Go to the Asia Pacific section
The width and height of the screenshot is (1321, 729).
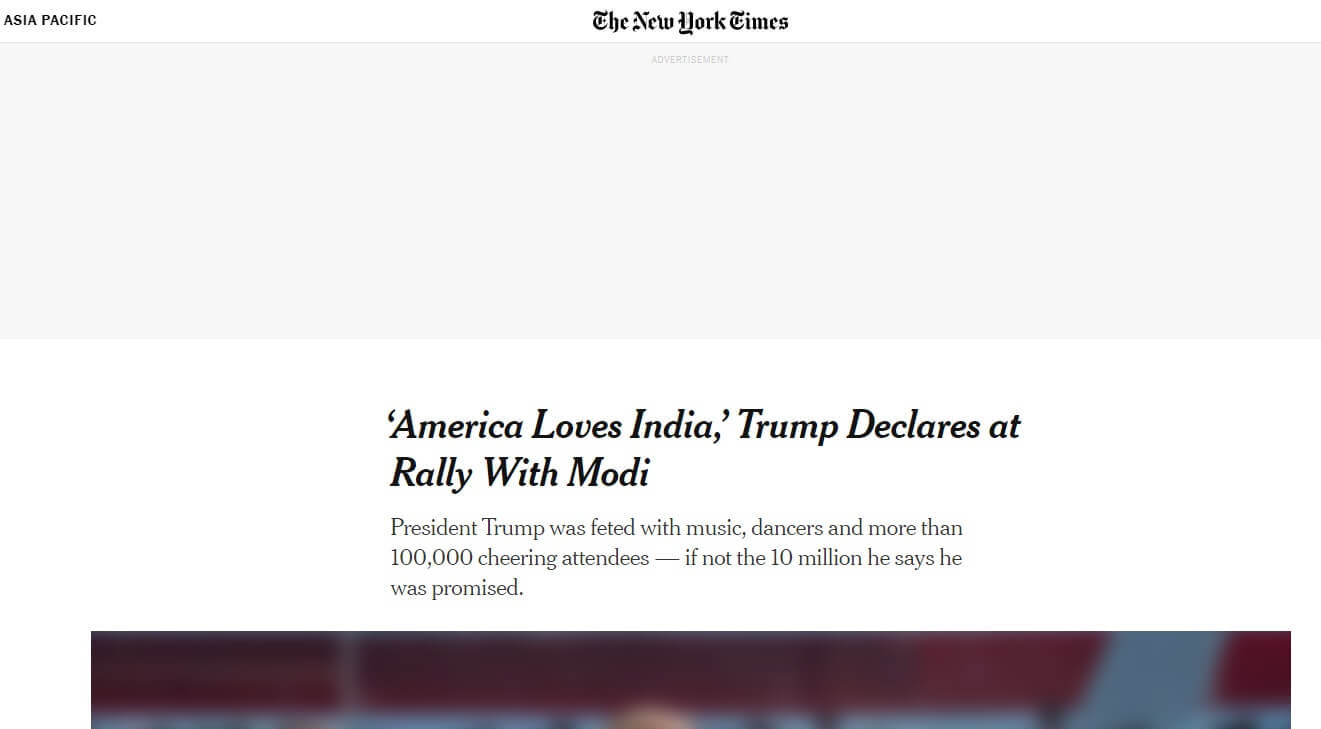[50, 20]
